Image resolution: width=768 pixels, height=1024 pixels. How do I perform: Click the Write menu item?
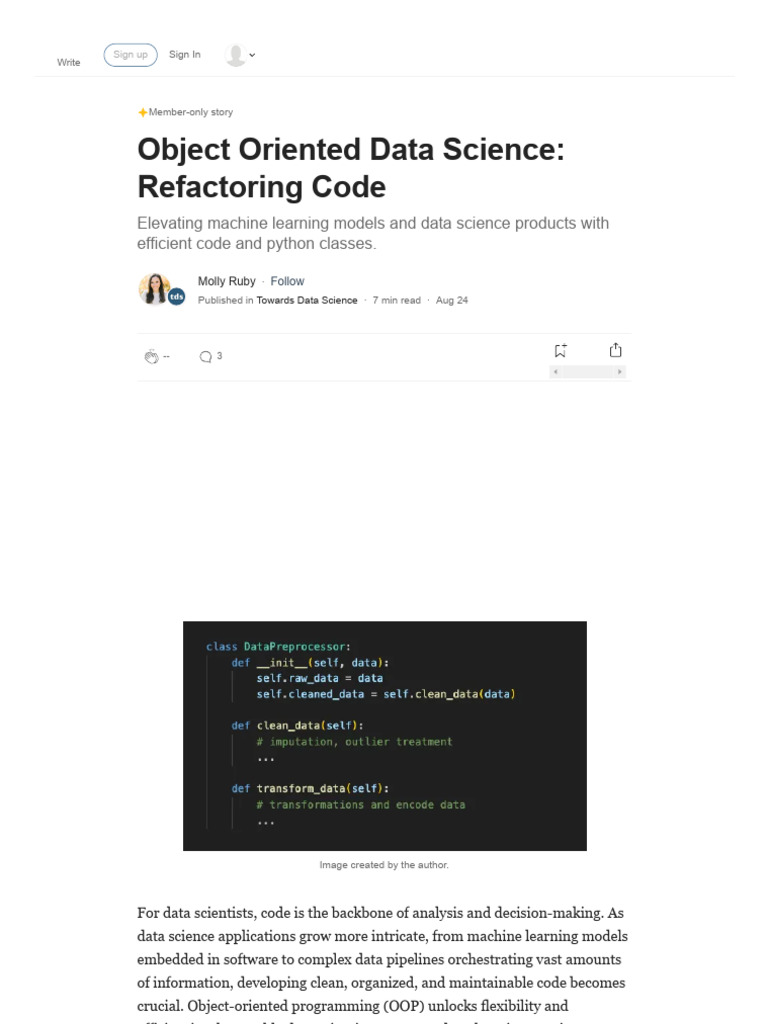(68, 62)
